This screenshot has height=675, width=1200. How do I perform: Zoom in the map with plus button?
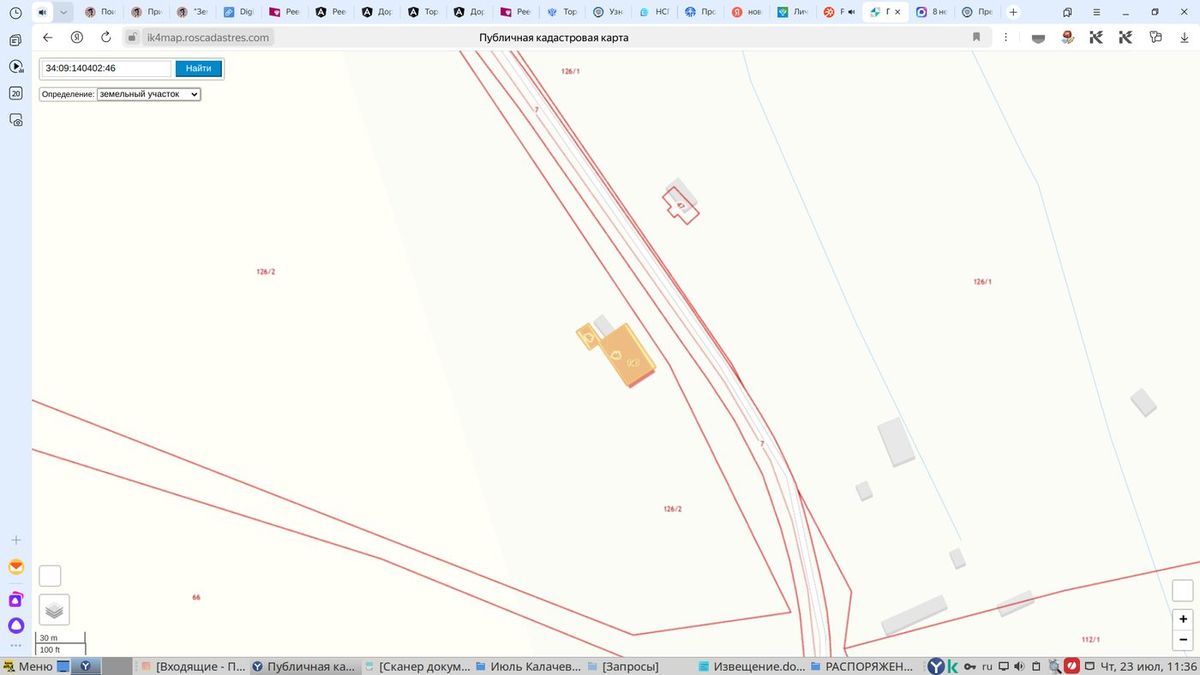pyautogui.click(x=1183, y=619)
